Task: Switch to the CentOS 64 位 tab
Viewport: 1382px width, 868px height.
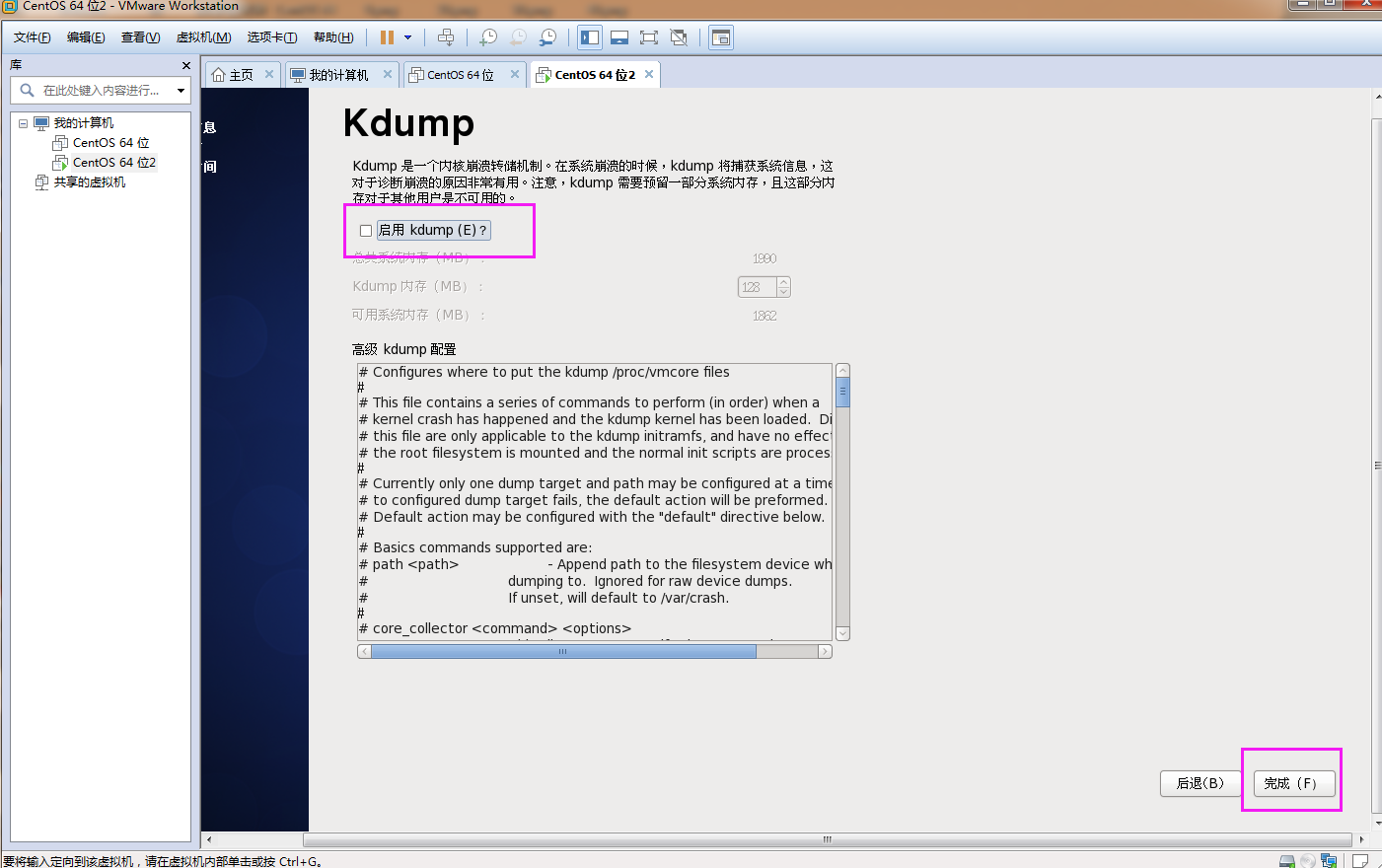Action: 460,75
